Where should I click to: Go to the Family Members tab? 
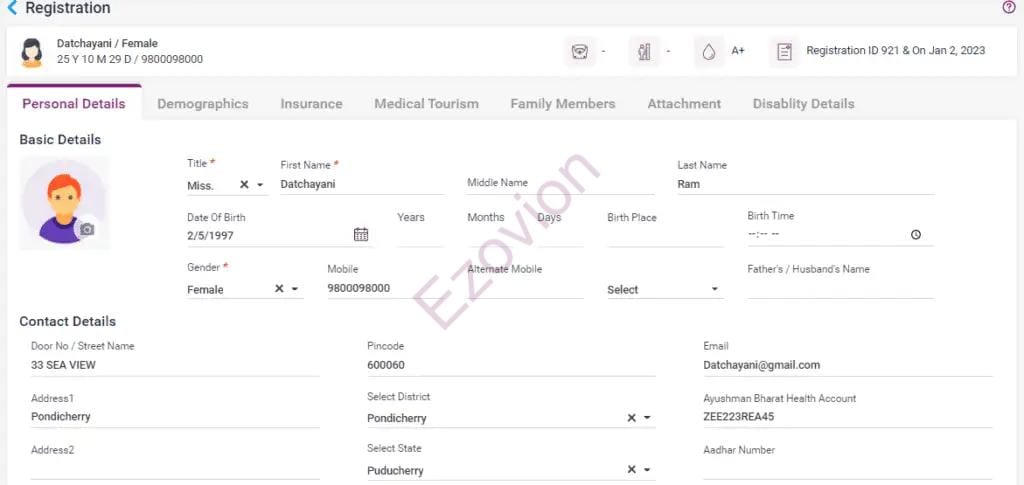562,104
